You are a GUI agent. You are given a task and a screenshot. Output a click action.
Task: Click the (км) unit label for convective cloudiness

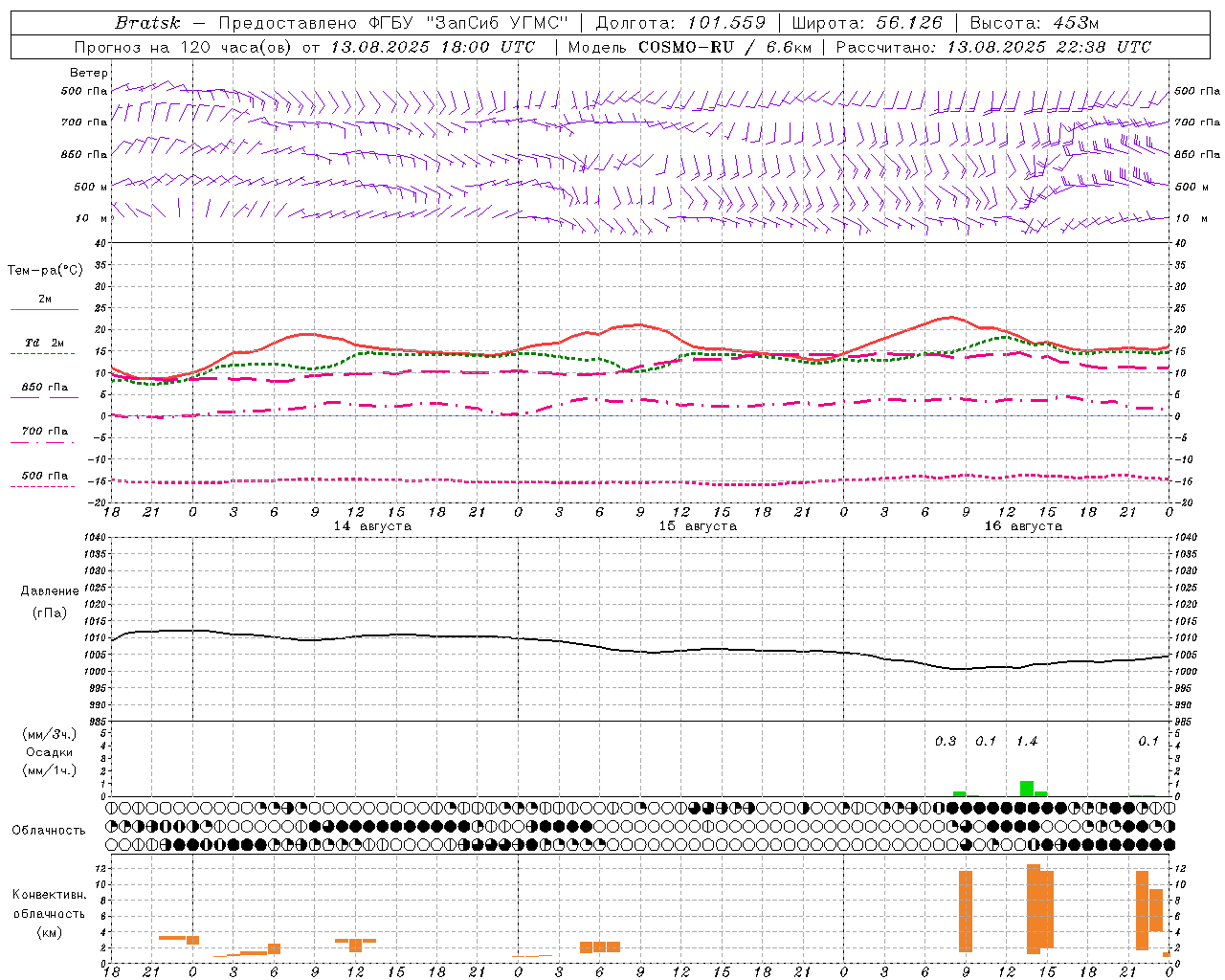(x=50, y=932)
